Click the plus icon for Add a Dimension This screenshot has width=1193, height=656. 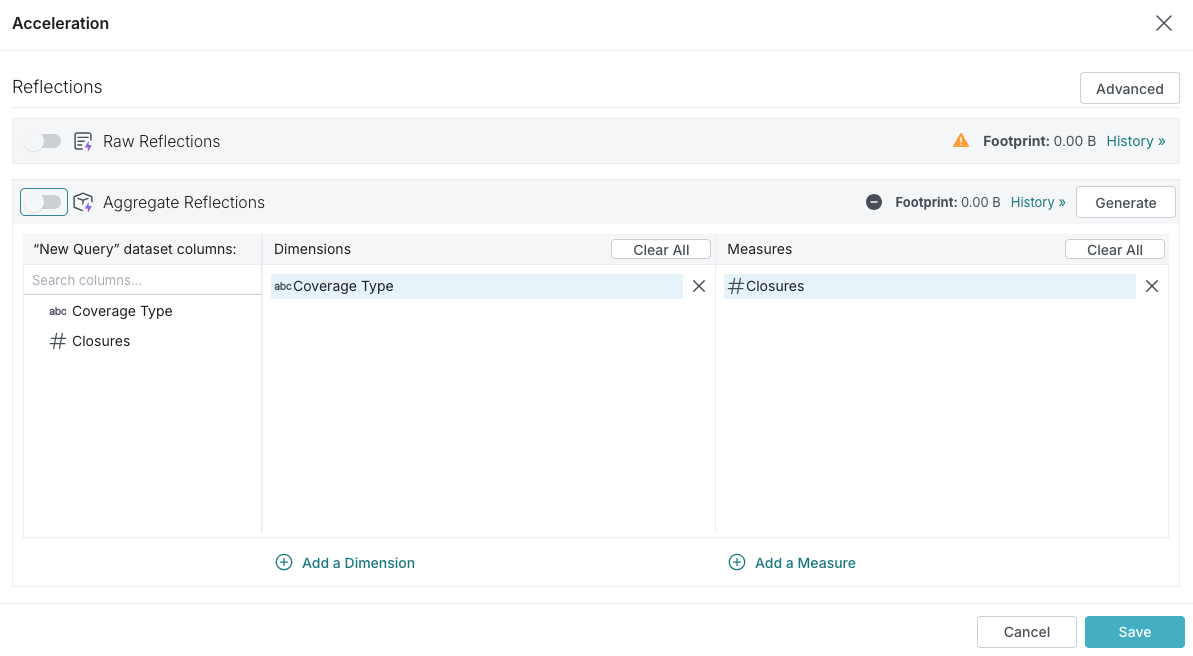[x=284, y=563]
